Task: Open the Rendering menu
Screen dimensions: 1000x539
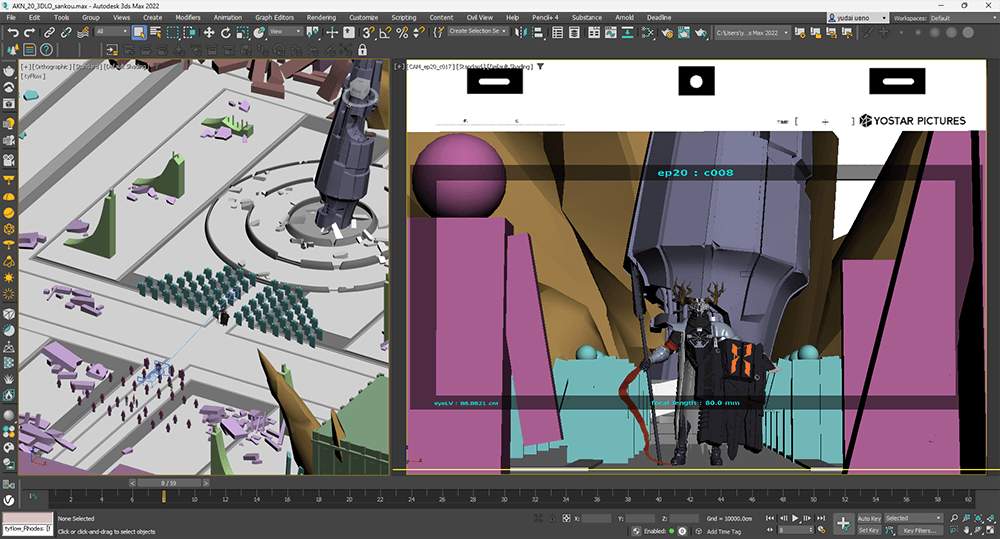Action: coord(321,18)
